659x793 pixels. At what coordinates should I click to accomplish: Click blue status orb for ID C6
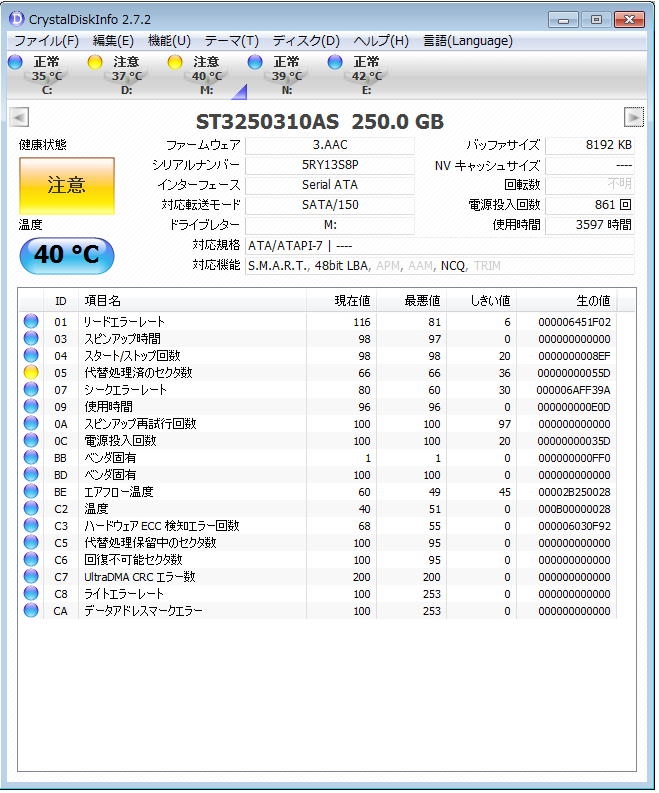coord(31,560)
